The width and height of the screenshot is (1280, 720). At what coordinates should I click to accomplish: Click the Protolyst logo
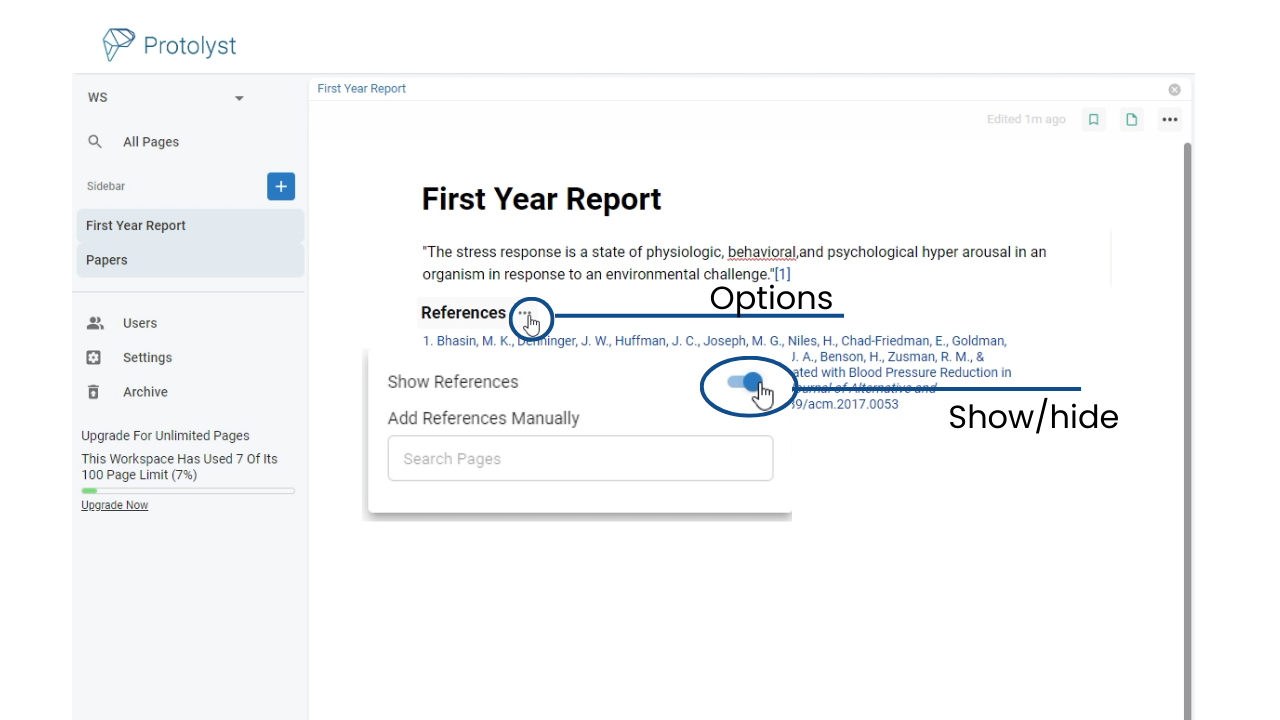pos(168,44)
